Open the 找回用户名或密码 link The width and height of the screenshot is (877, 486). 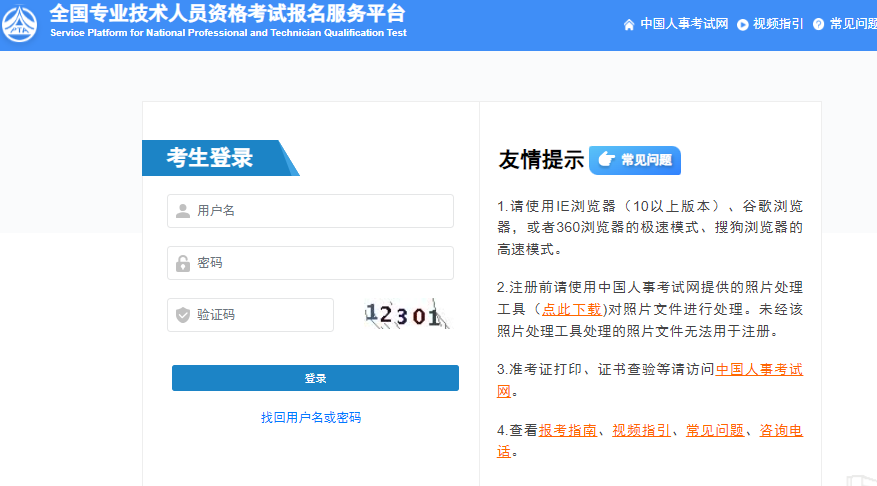(311, 417)
